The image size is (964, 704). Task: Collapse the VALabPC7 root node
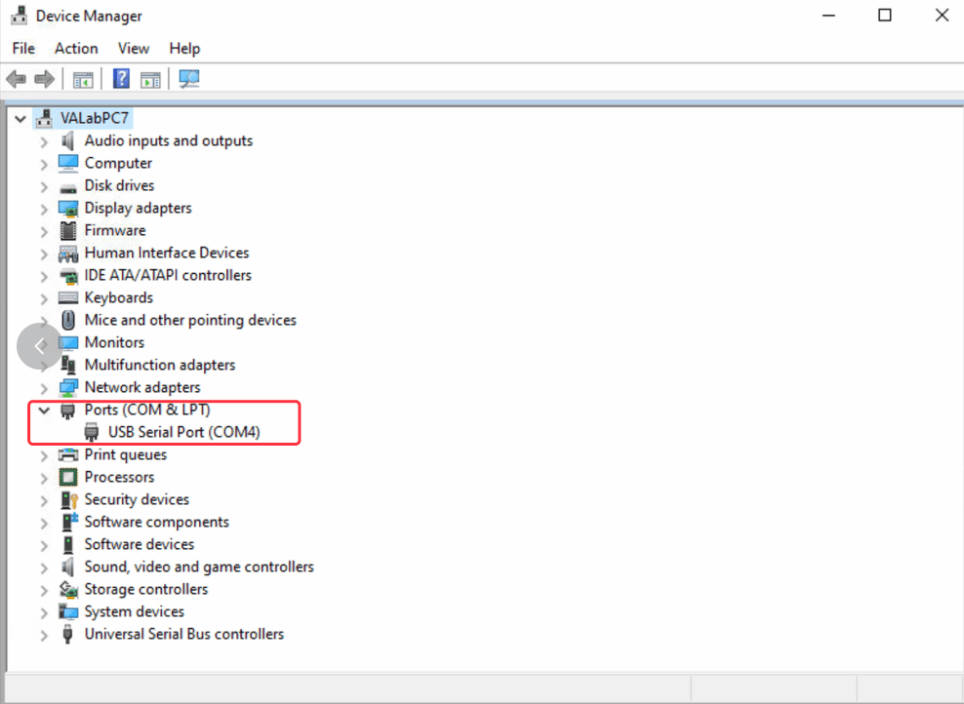(x=20, y=119)
